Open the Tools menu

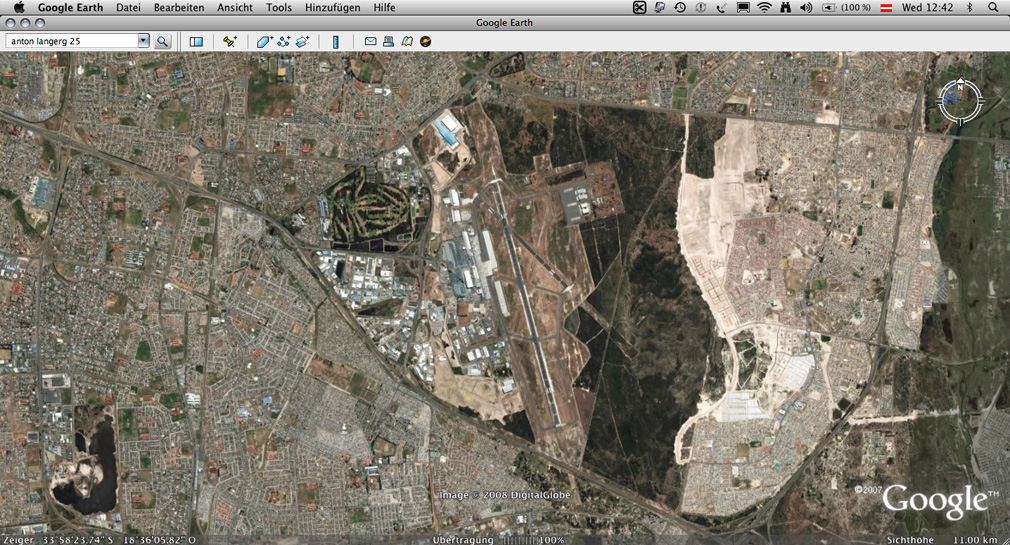[279, 7]
